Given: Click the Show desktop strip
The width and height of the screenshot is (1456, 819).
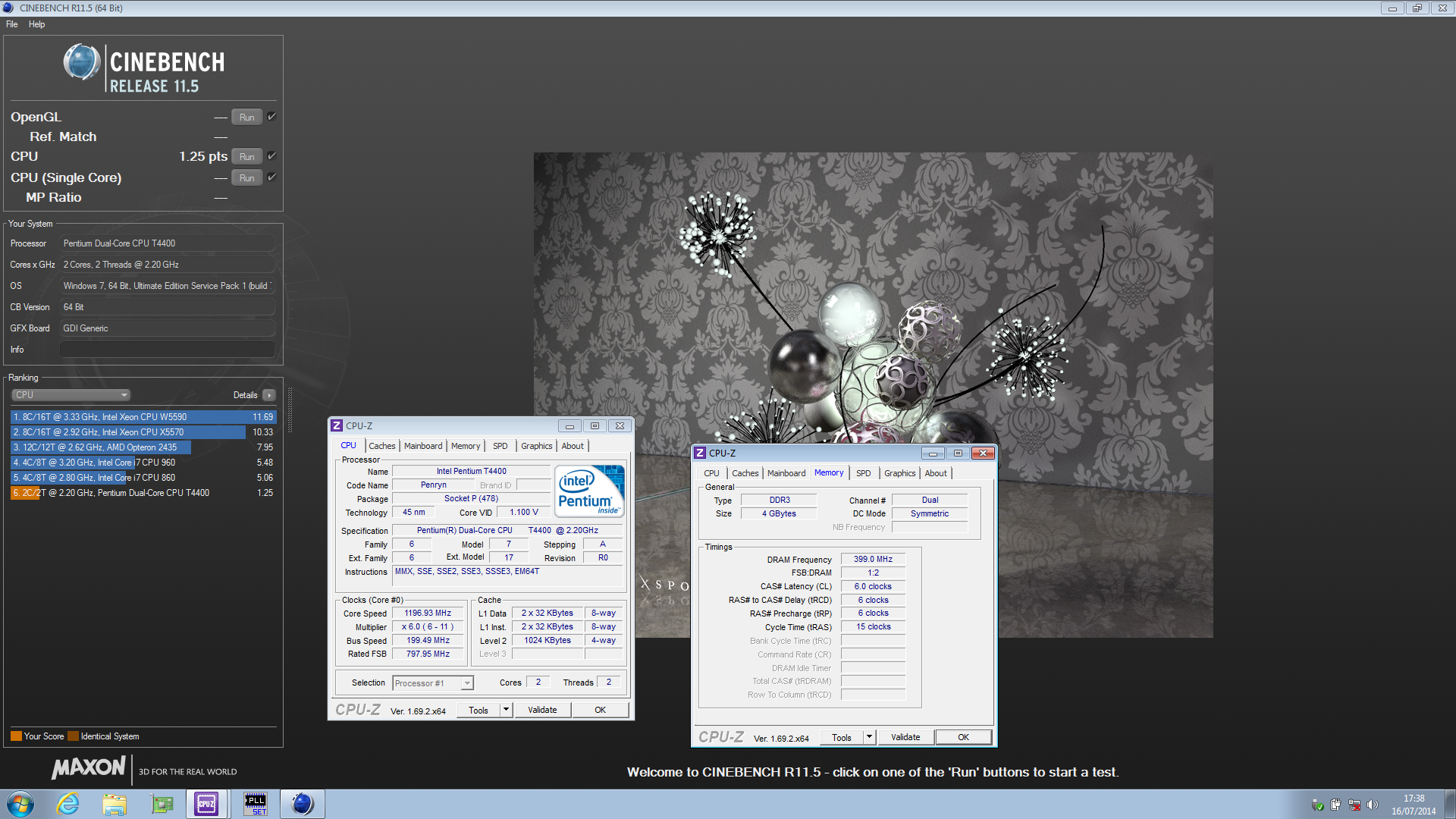Looking at the screenshot, I should pos(1450,804).
